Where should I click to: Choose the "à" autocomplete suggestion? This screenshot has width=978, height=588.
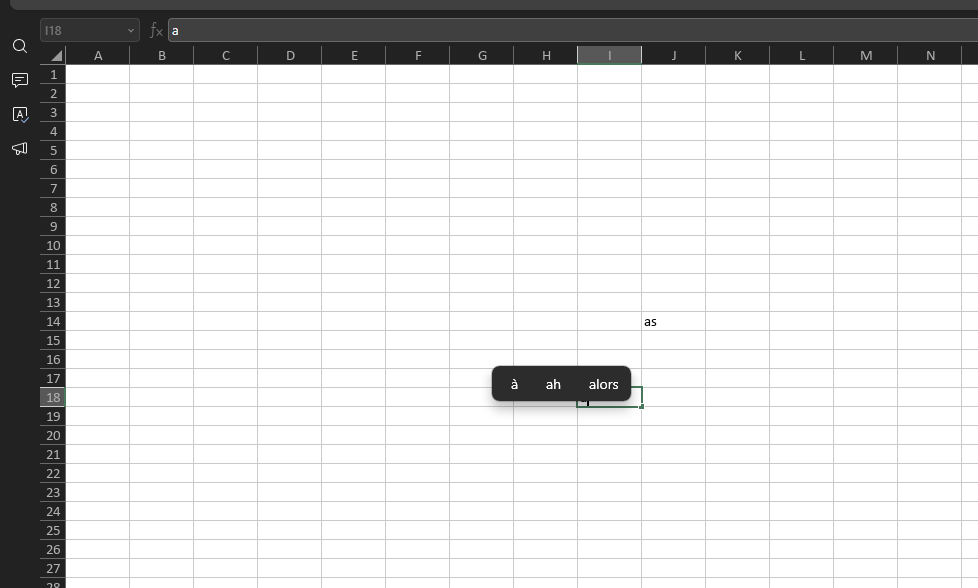click(514, 384)
